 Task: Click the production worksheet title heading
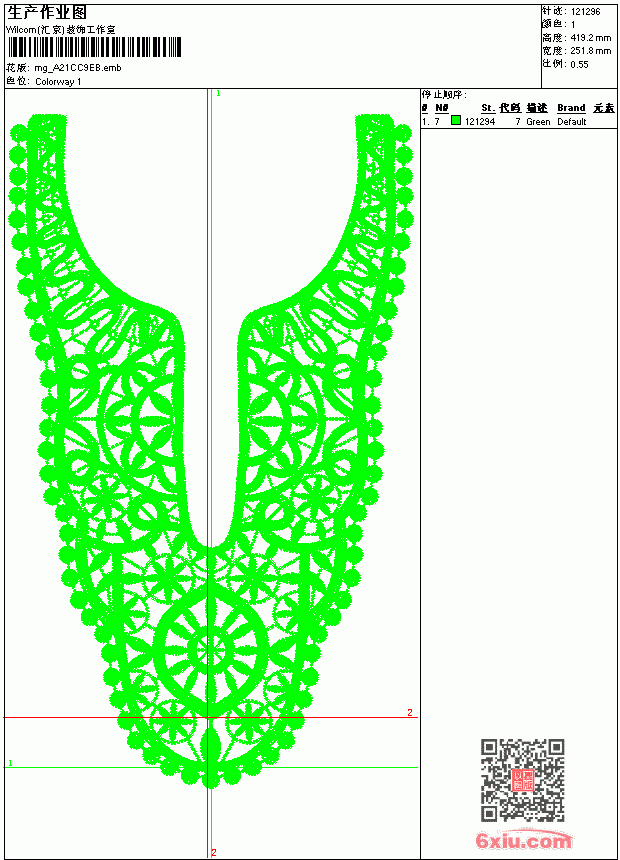point(47,13)
